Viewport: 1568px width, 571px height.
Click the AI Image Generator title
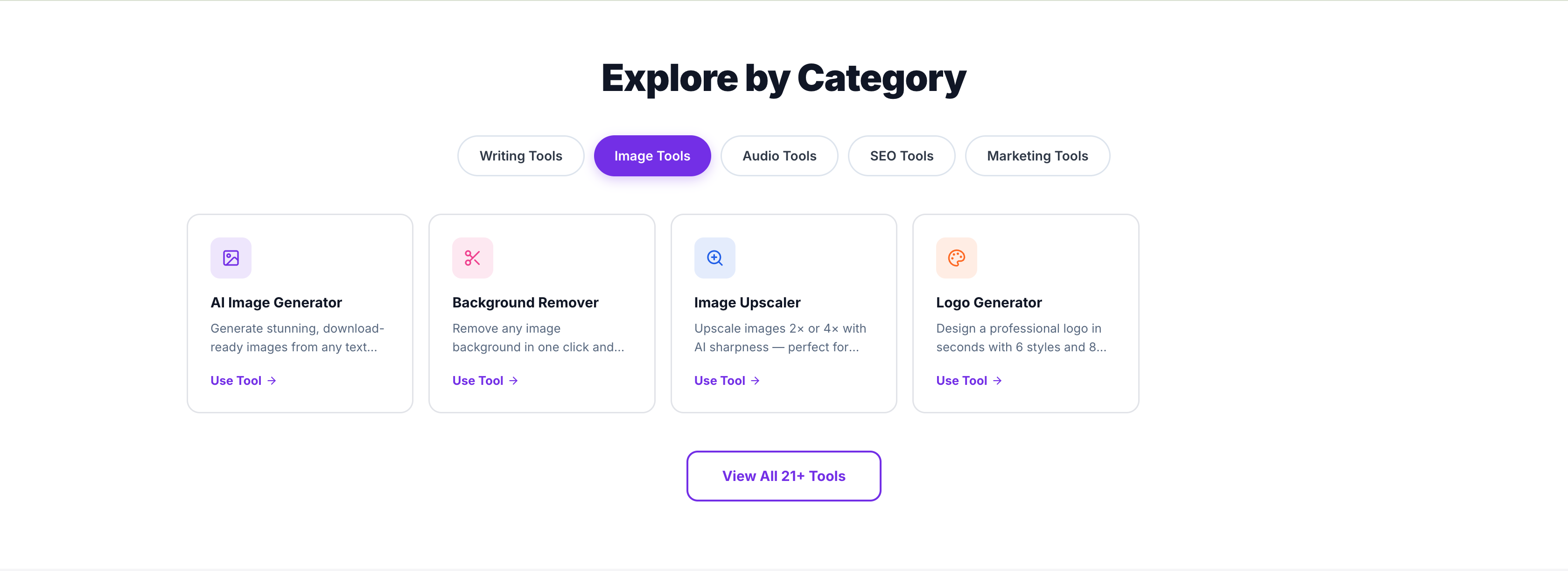click(x=276, y=303)
